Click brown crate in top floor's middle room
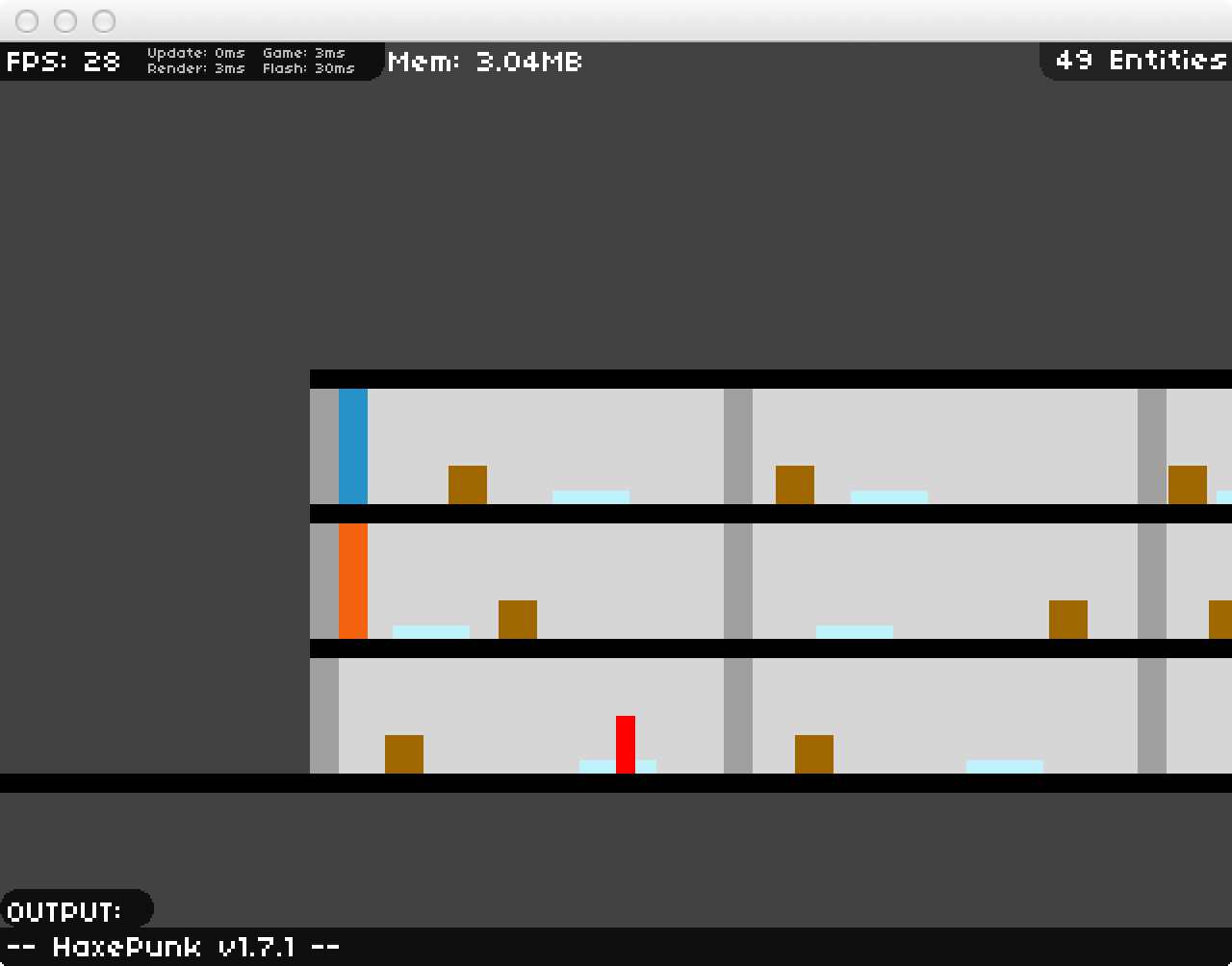Image resolution: width=1232 pixels, height=966 pixels. point(795,485)
